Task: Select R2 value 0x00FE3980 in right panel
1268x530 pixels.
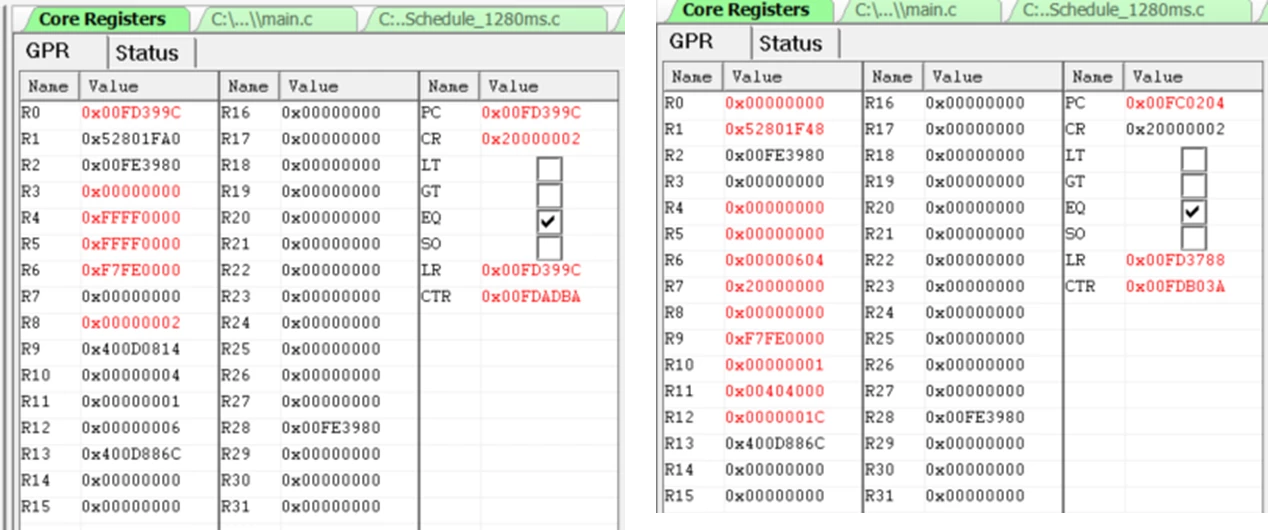Action: tap(775, 155)
